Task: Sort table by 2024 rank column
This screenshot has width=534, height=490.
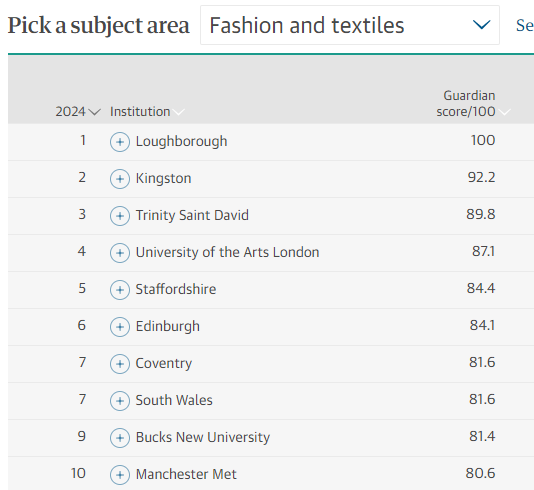Action: tap(78, 112)
